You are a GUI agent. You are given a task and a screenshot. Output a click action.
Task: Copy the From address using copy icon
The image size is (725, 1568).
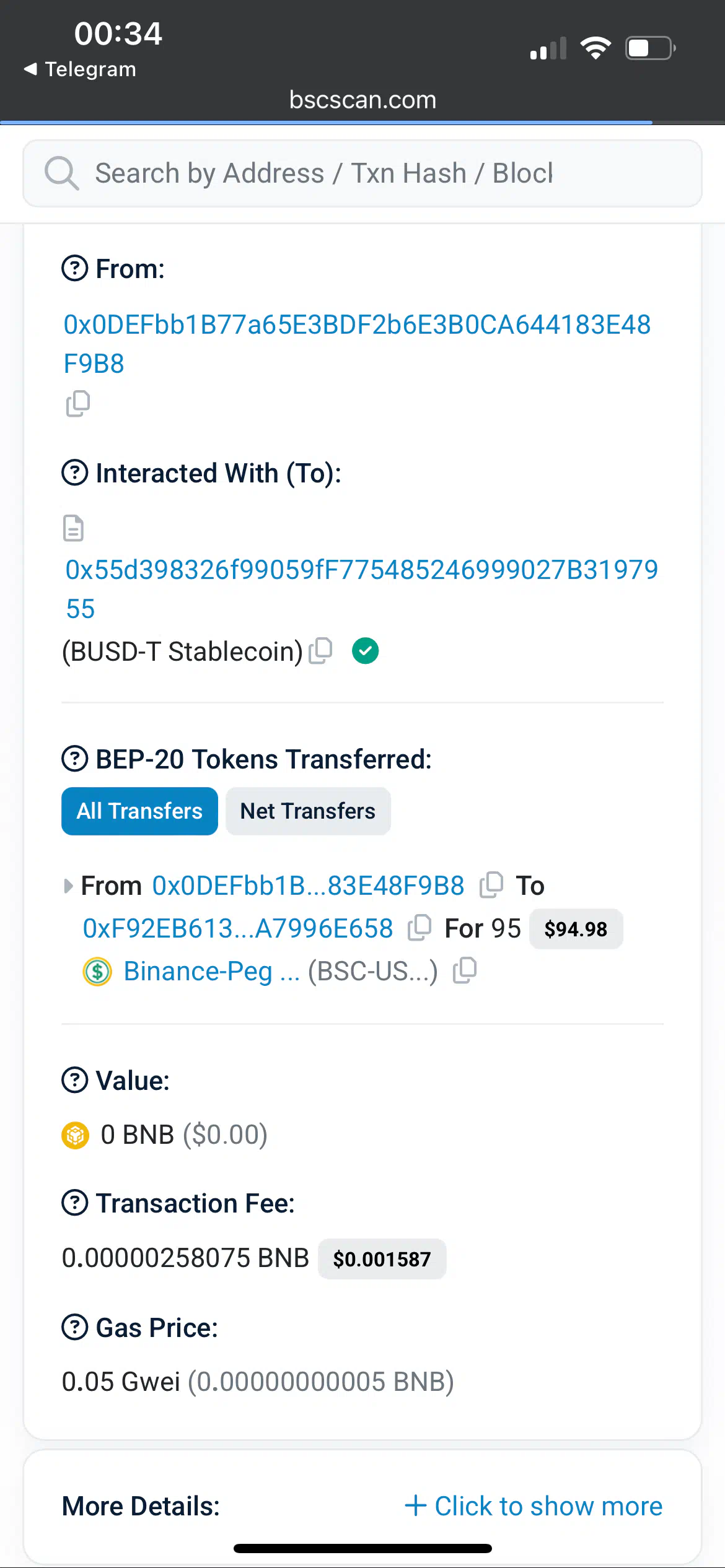pyautogui.click(x=78, y=404)
